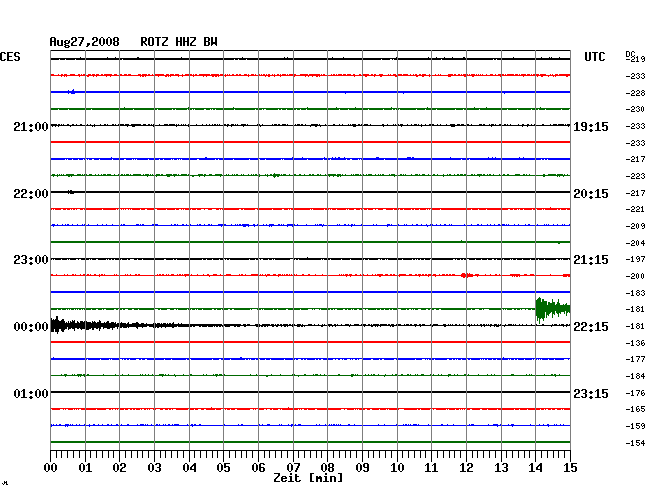Click the 07 minute axis tick label
650x494 pixels.
[x=293, y=468]
